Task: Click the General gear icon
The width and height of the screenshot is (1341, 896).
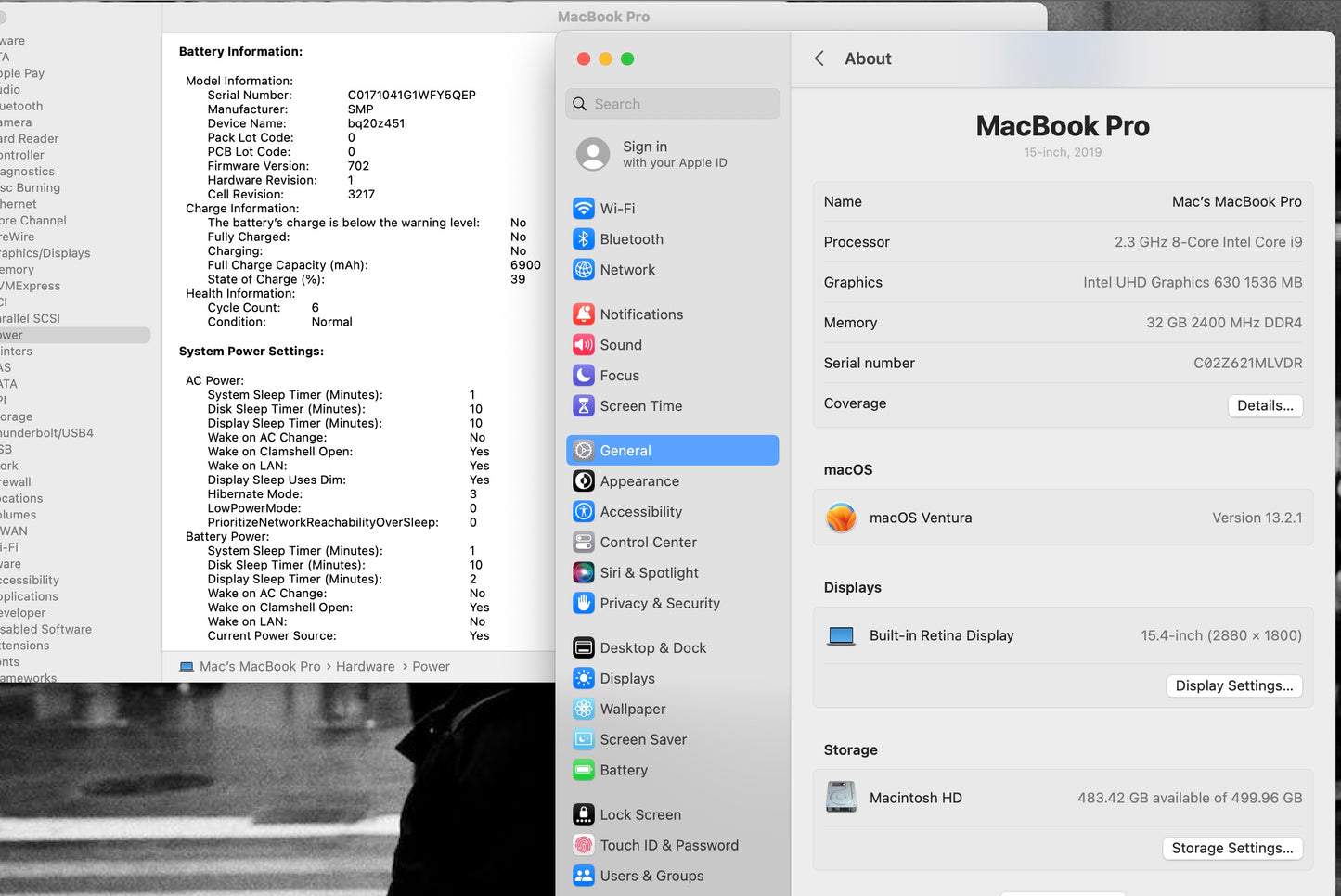Action: click(x=583, y=451)
